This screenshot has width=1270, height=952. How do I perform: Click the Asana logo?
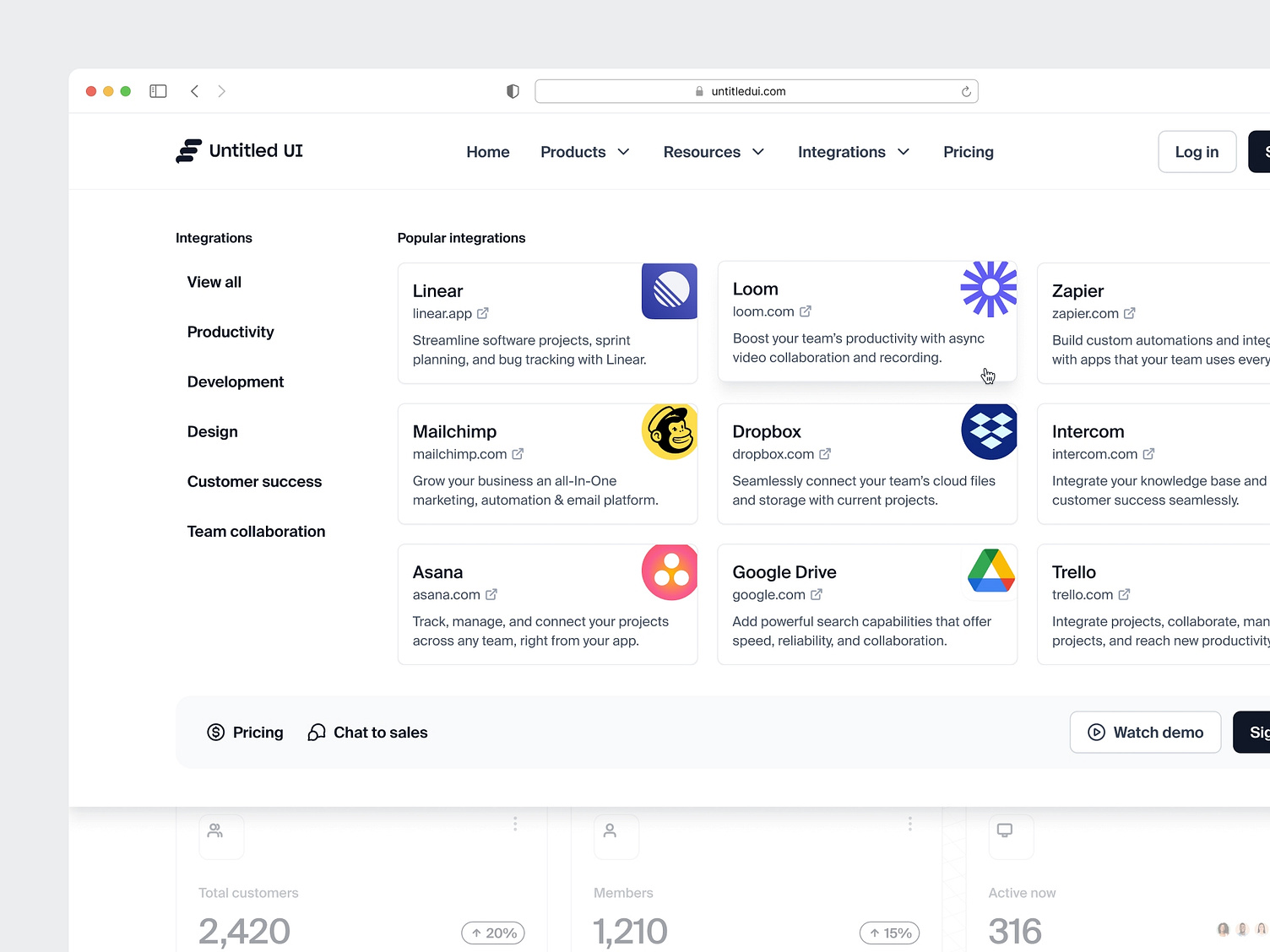tap(670, 572)
